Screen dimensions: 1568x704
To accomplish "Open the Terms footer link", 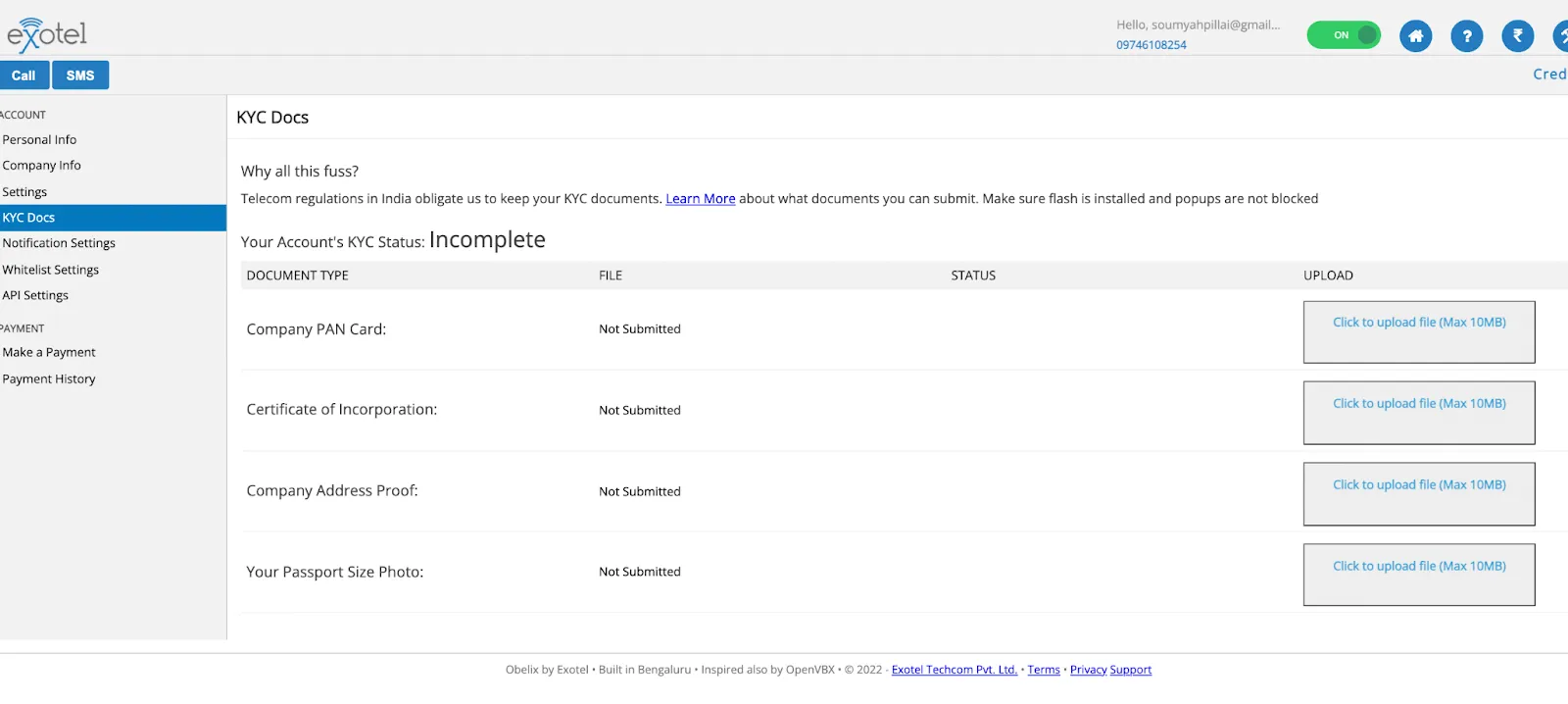I will tap(1044, 670).
